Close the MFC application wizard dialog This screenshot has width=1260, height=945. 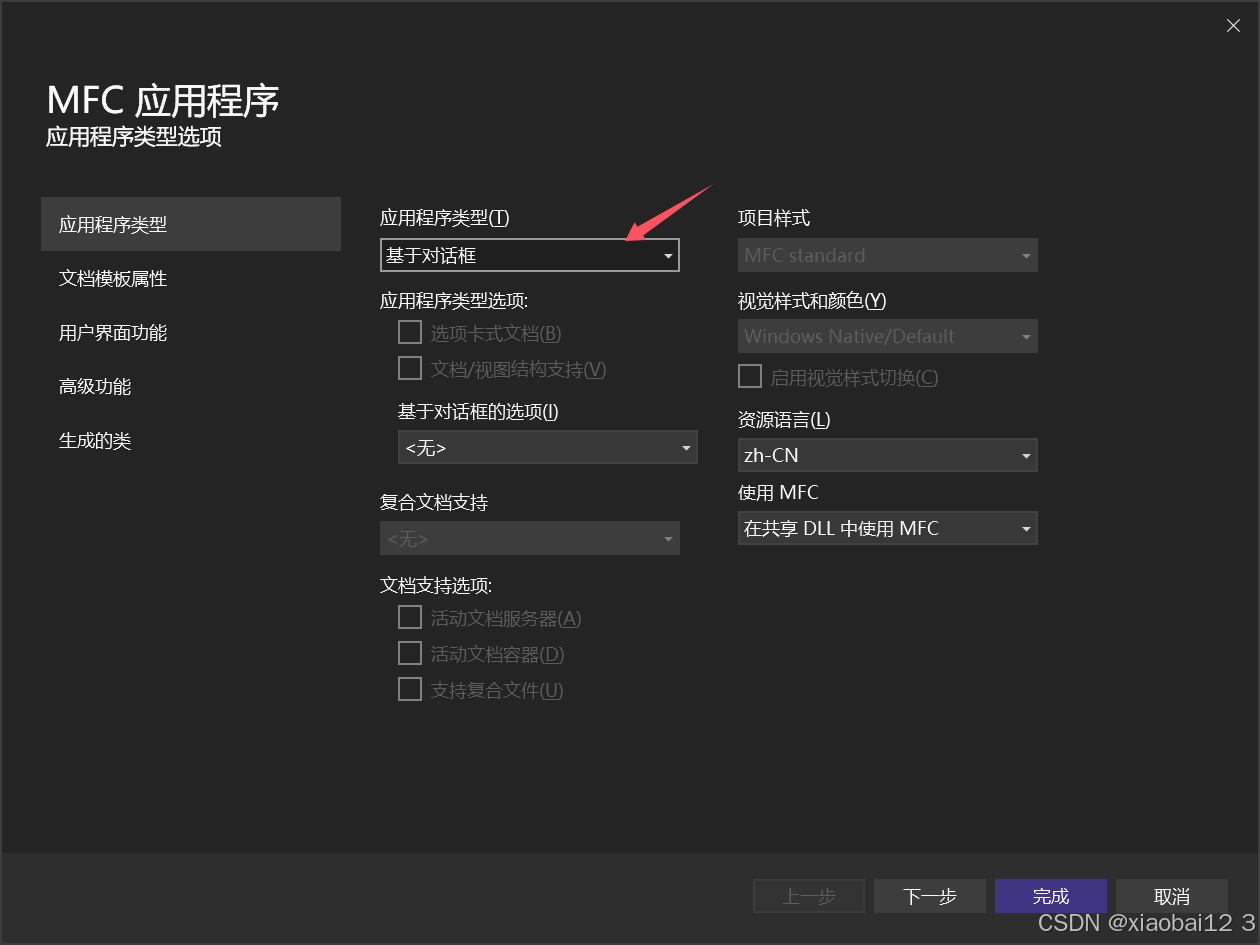1233,26
